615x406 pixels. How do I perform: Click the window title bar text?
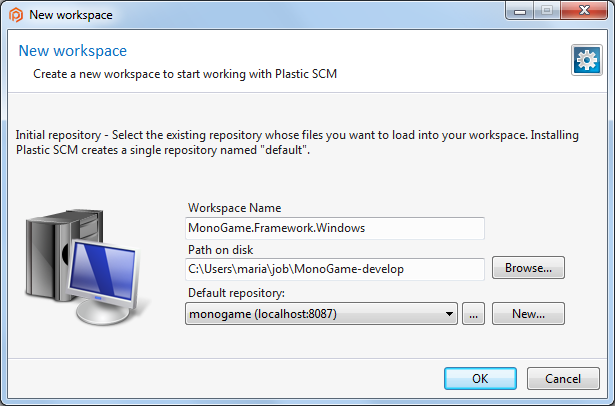(x=70, y=15)
